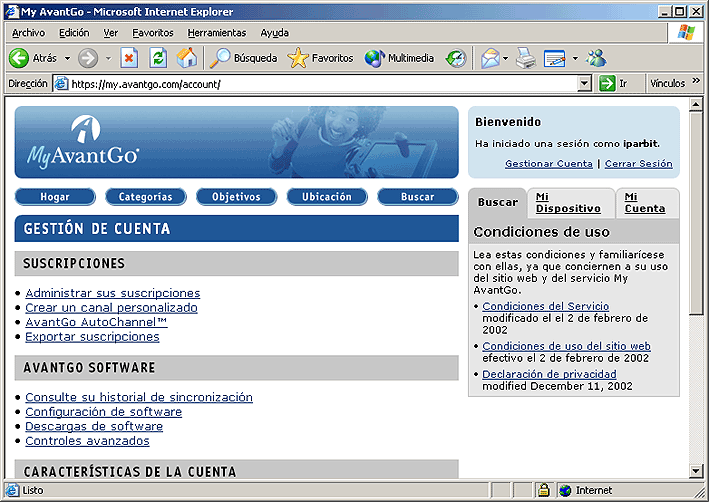Go to the Home page icon
Viewport: 709px width, 502px height.
pyautogui.click(x=186, y=58)
